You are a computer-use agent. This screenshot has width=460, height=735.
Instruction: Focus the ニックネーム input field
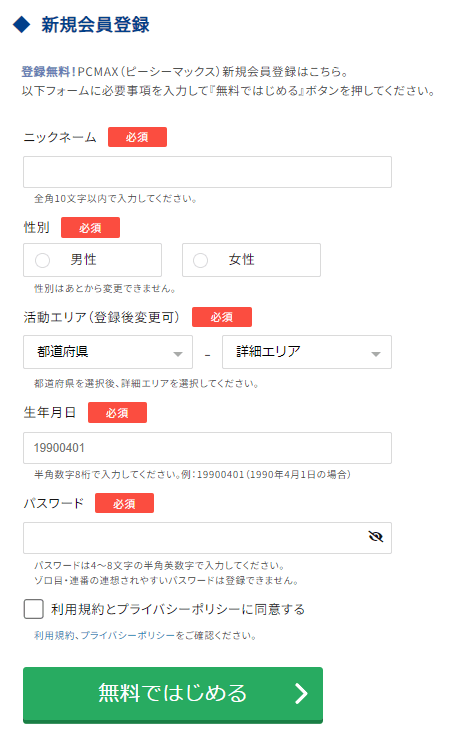pos(207,172)
